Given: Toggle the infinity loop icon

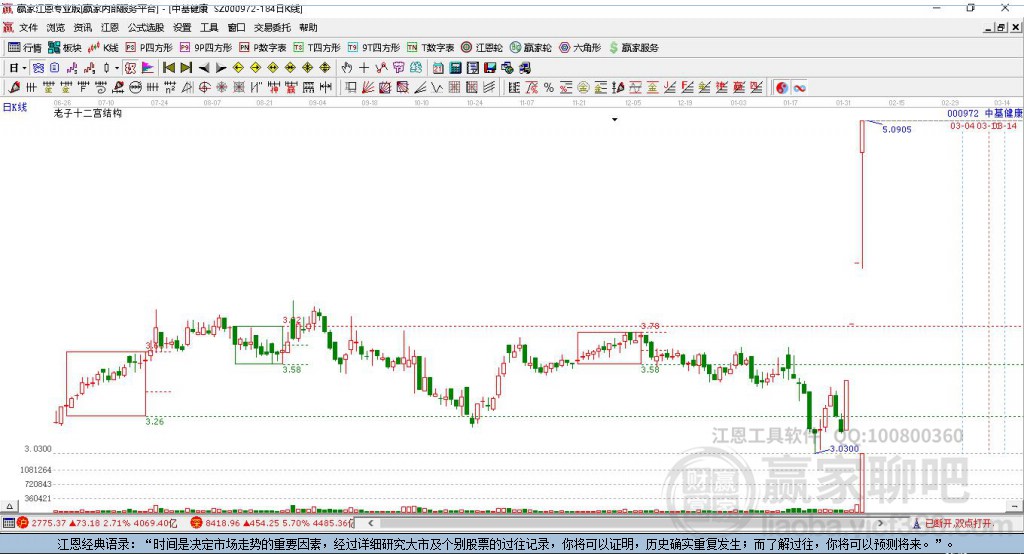Looking at the screenshot, I should click(799, 88).
